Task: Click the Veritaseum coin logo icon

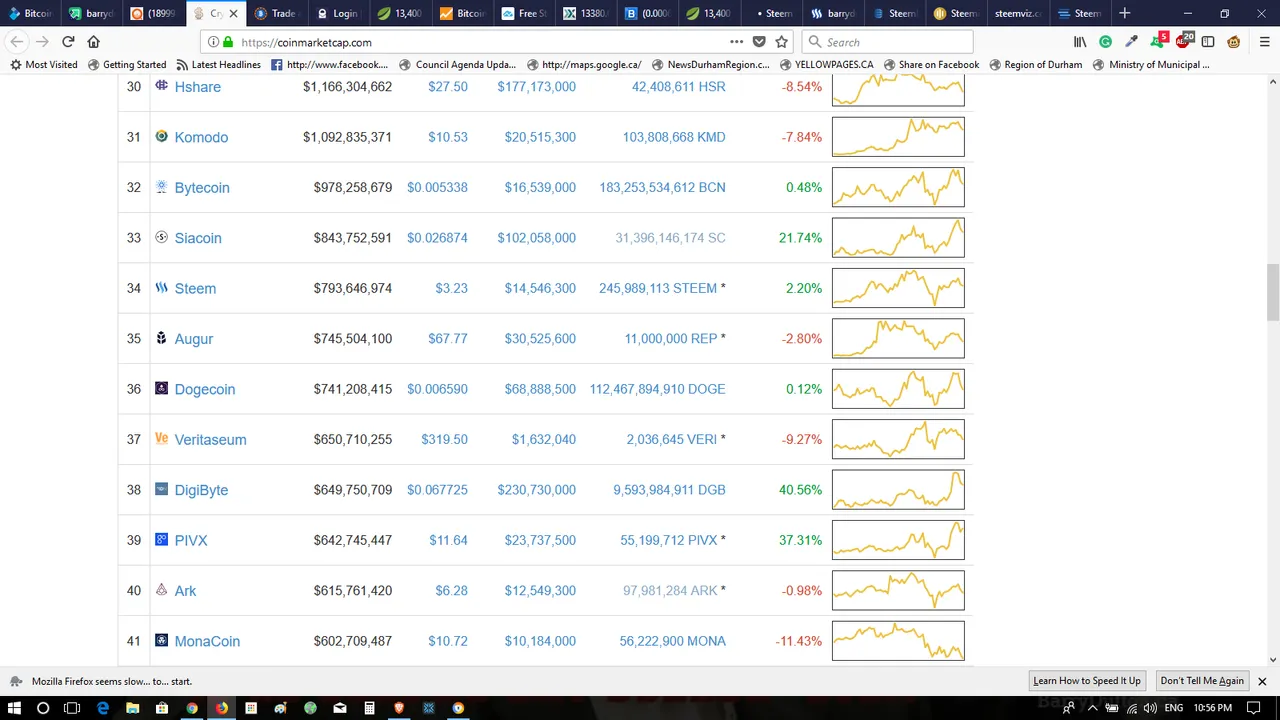Action: [161, 438]
